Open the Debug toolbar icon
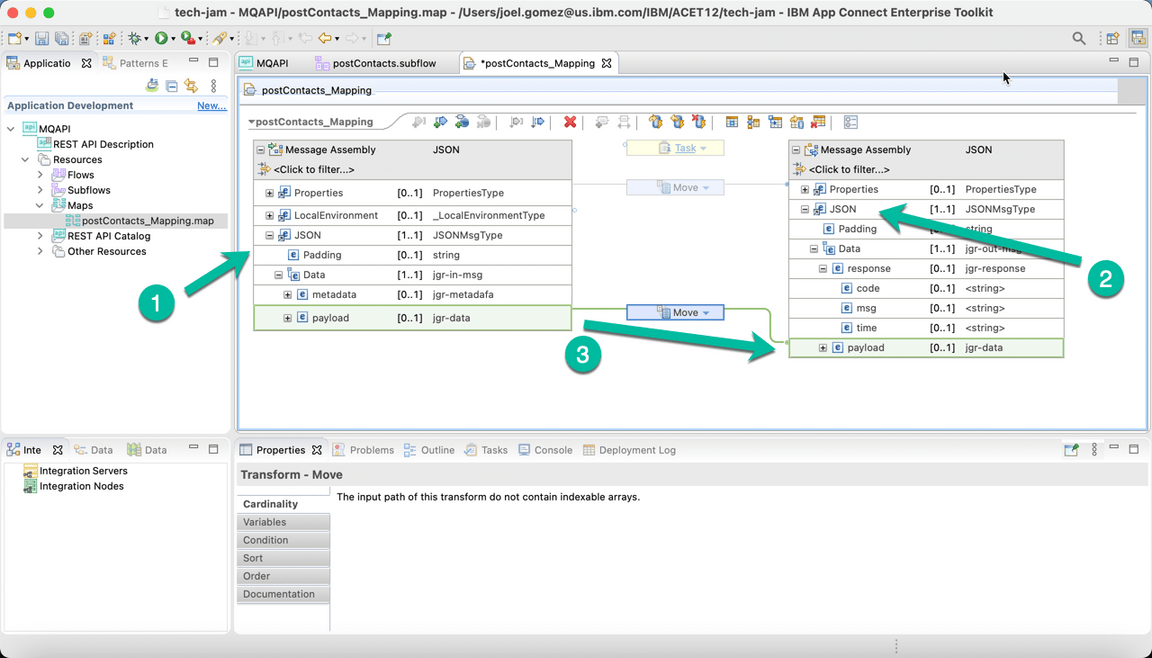Viewport: 1152px width, 658px height. pyautogui.click(x=135, y=37)
